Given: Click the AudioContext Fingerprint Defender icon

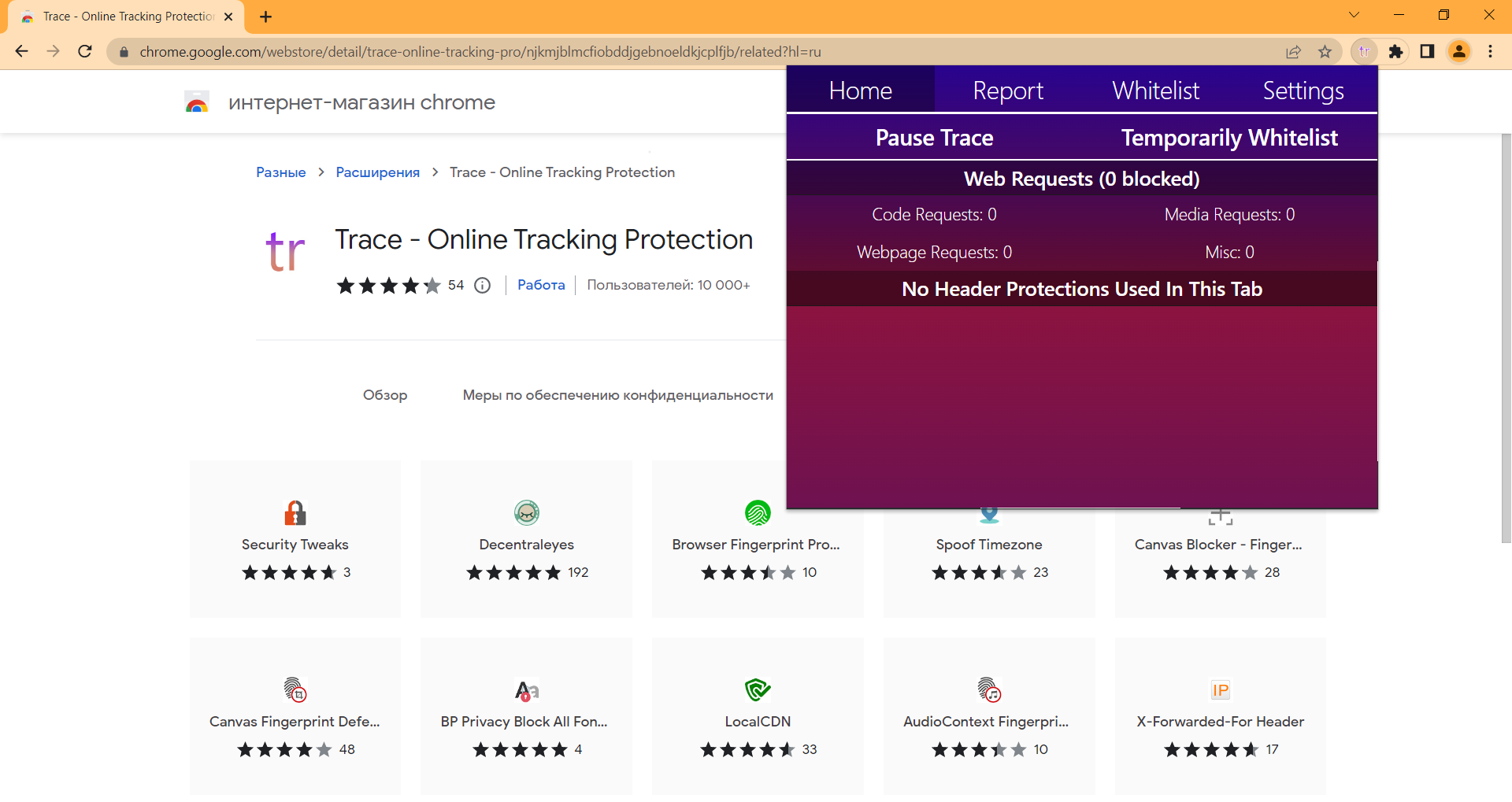Looking at the screenshot, I should pyautogui.click(x=989, y=689).
